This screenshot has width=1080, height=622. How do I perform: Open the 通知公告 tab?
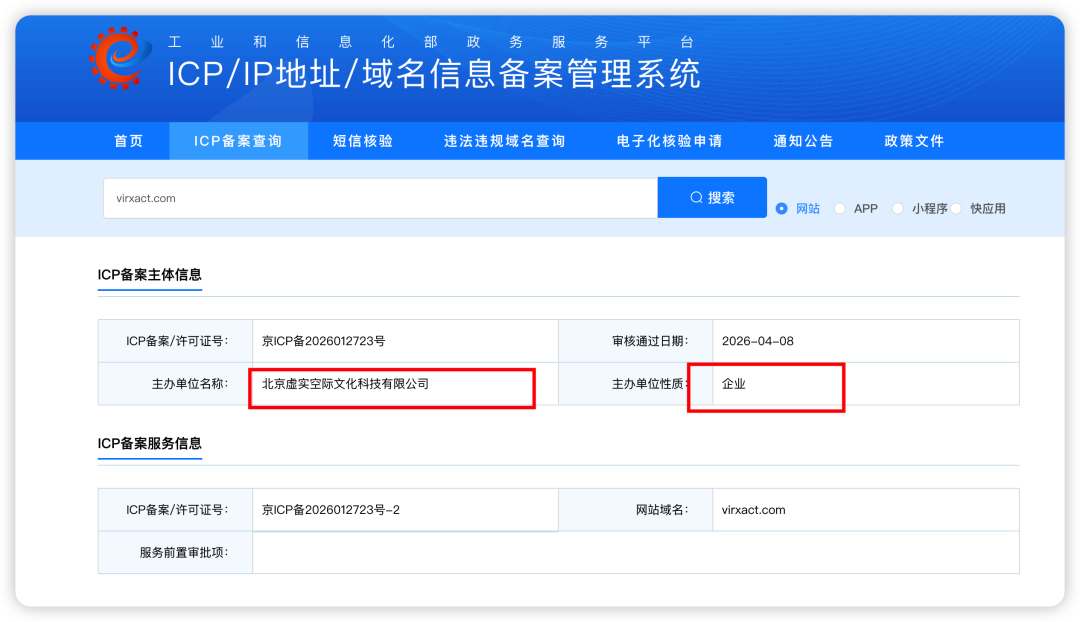click(x=803, y=141)
